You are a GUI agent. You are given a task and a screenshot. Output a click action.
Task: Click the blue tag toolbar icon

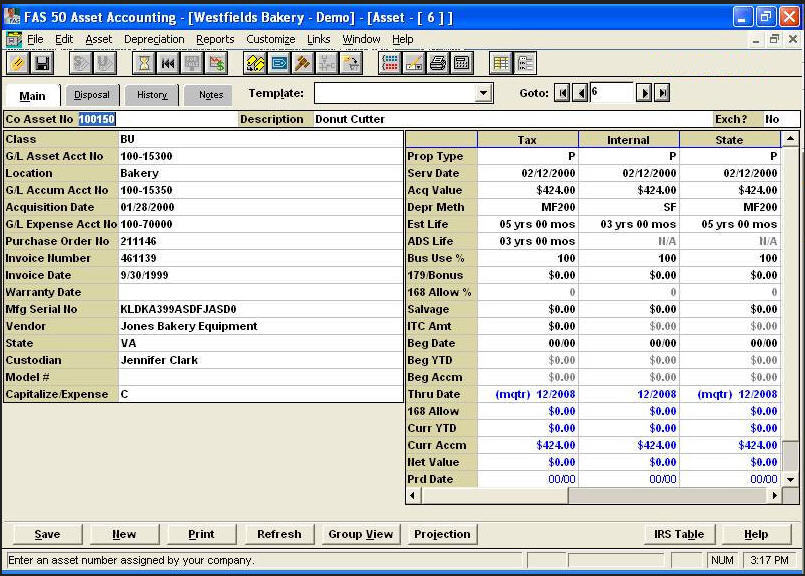[x=279, y=64]
